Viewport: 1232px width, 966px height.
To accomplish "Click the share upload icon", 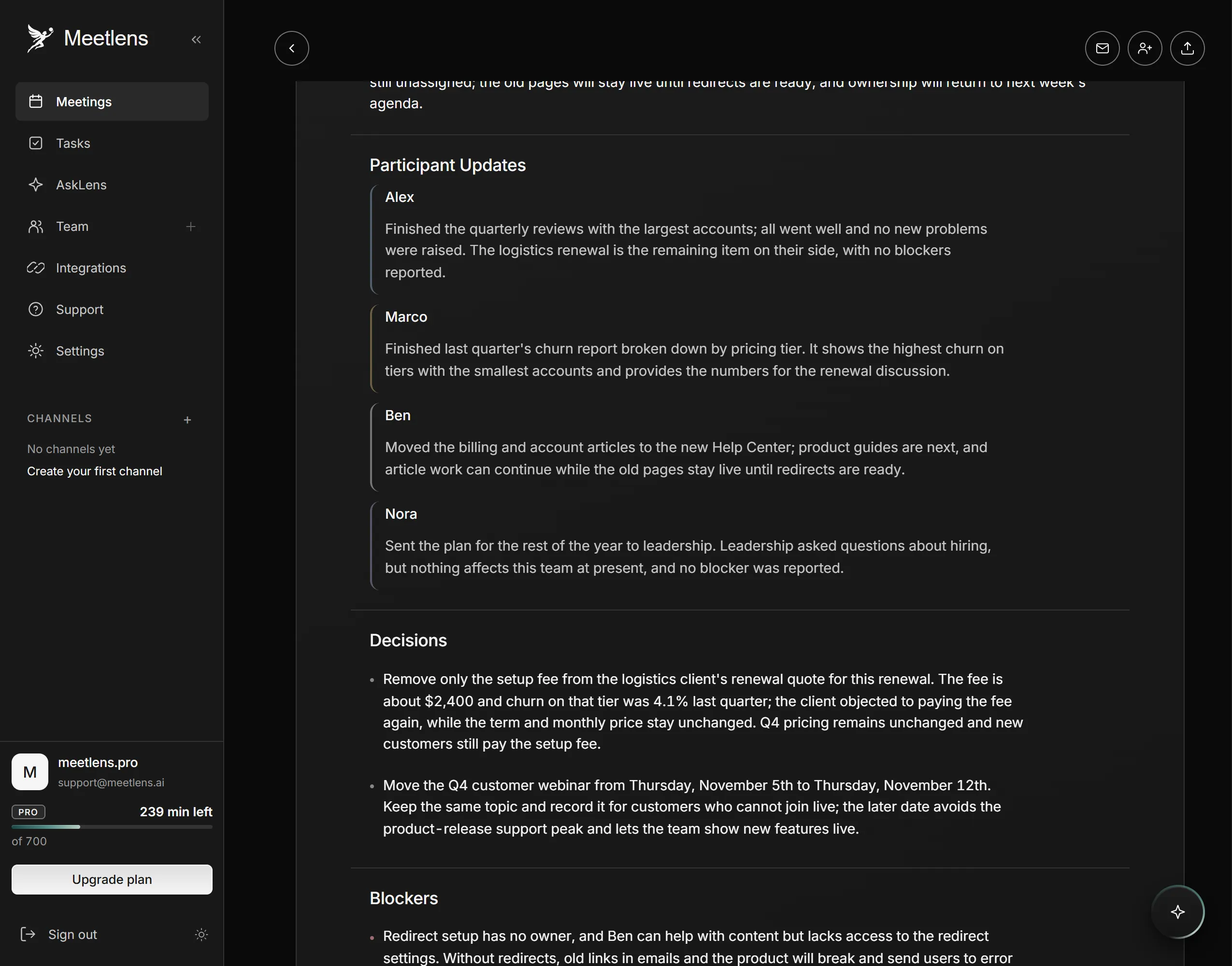I will [x=1187, y=48].
